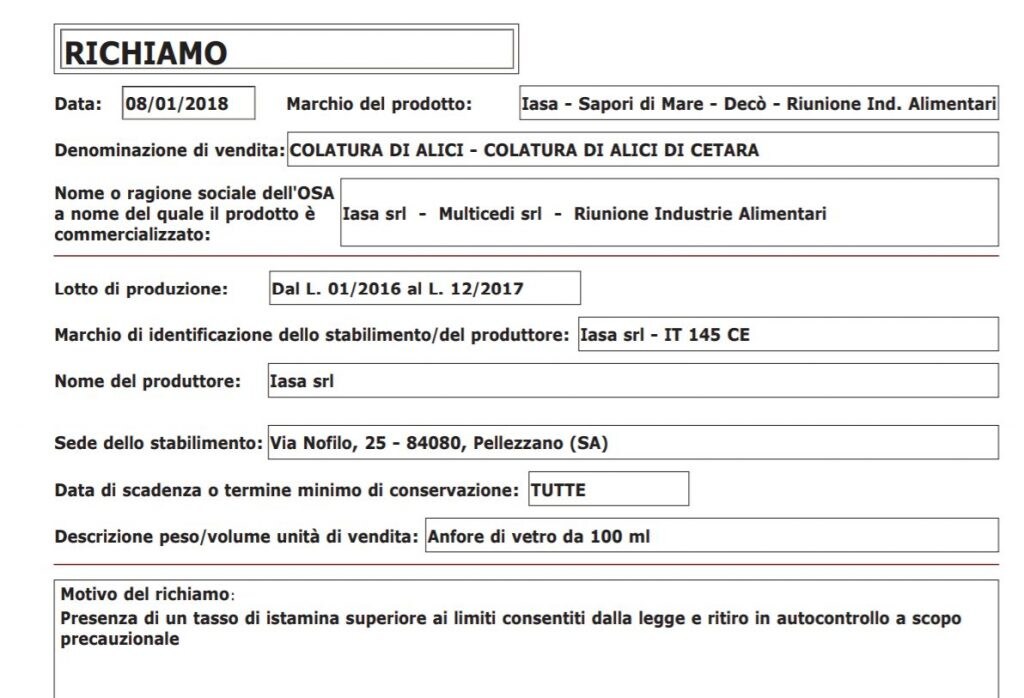1024x698 pixels.
Task: Click the "Motivo del richiamo" heading text
Action: 145,594
